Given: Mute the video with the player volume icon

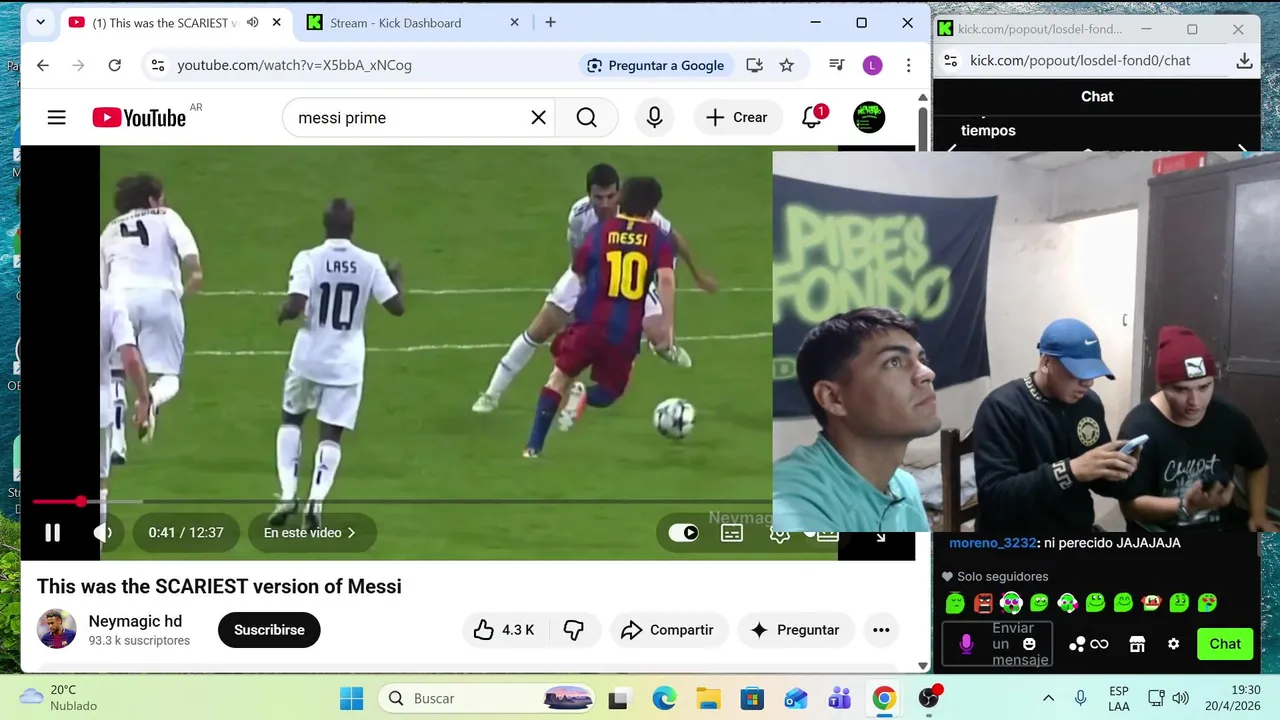Looking at the screenshot, I should pyautogui.click(x=103, y=533).
